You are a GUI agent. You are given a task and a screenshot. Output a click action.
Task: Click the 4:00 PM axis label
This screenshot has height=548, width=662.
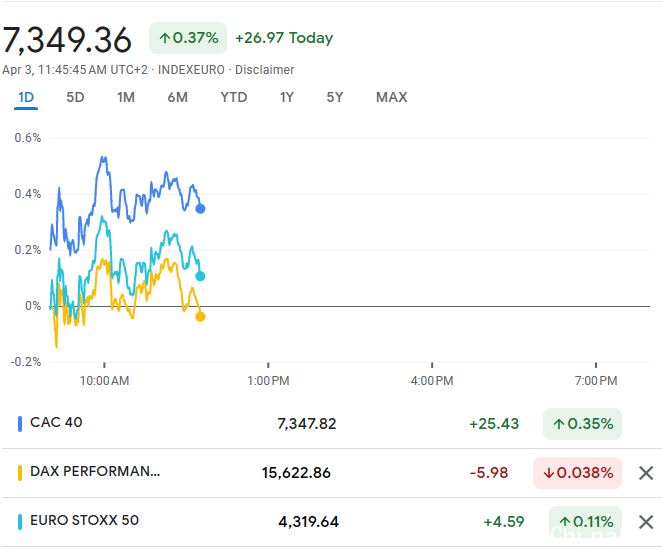coord(432,381)
